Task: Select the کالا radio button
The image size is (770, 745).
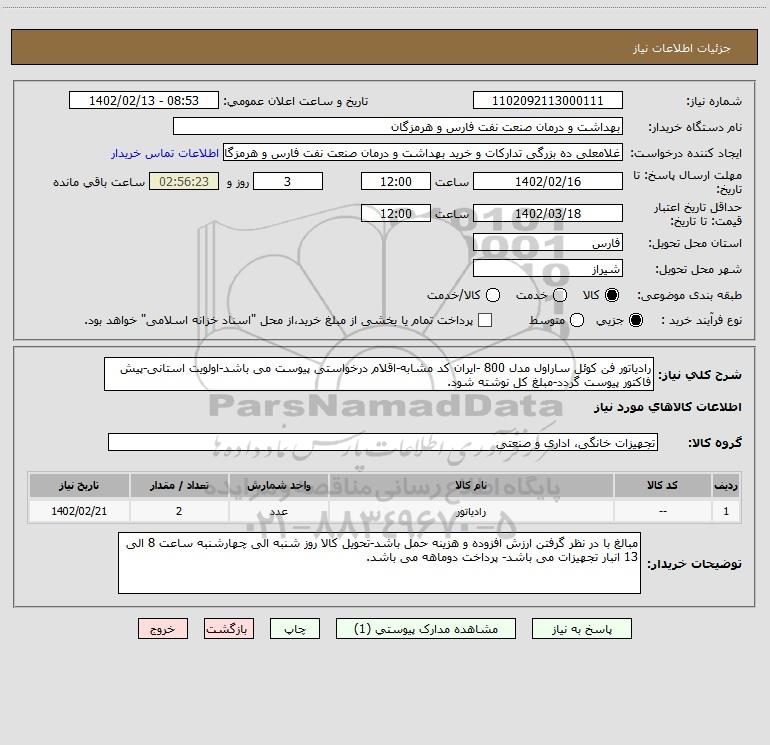Action: click(612, 295)
